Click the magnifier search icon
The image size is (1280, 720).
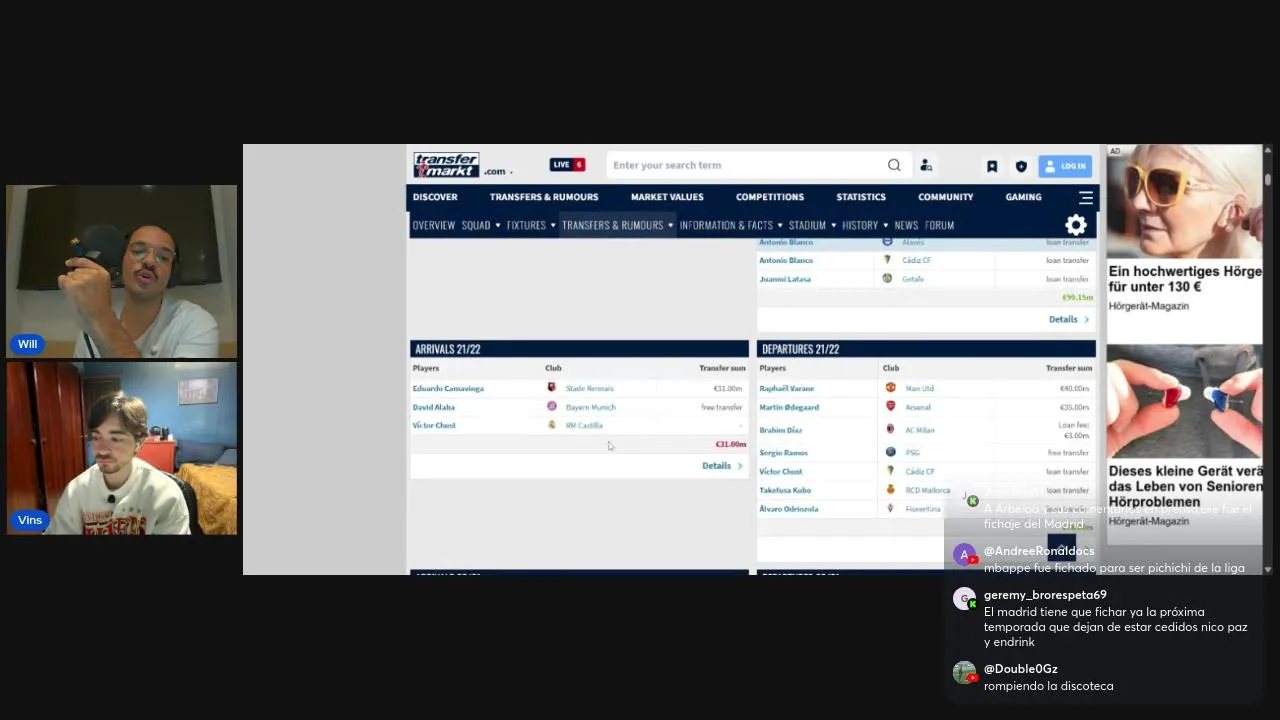pyautogui.click(x=894, y=165)
